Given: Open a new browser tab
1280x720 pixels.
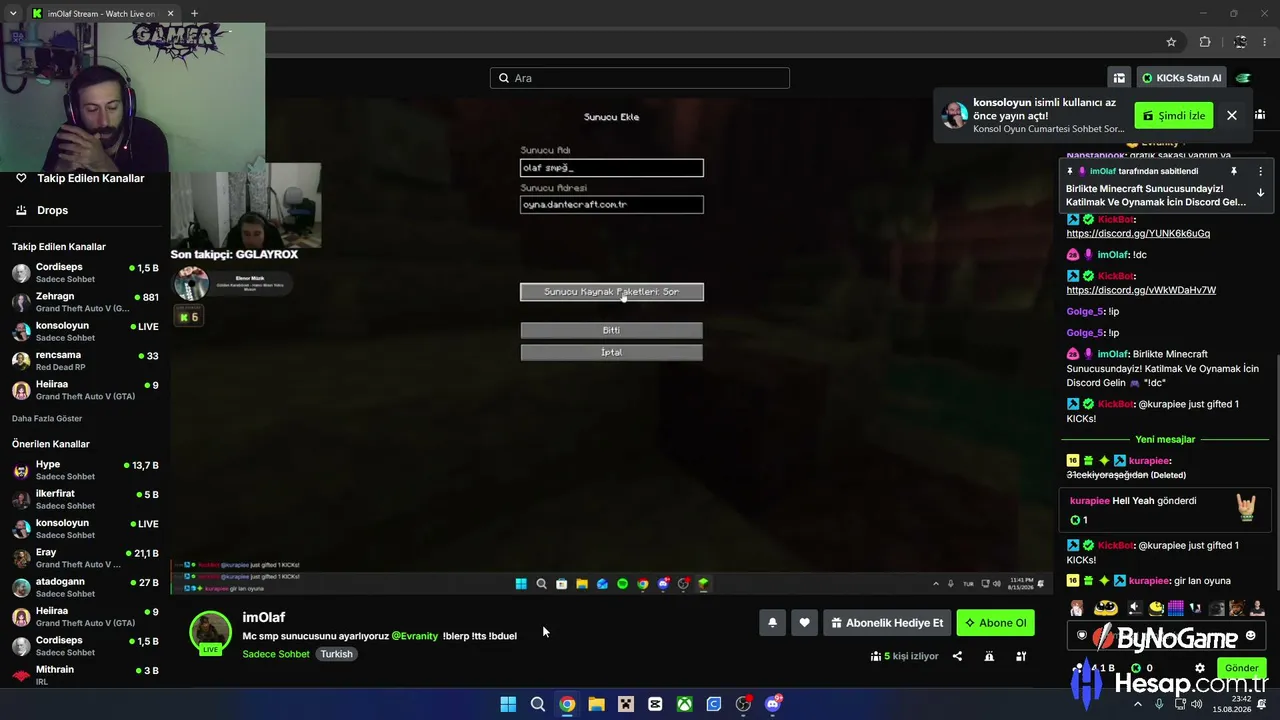Looking at the screenshot, I should coord(194,14).
